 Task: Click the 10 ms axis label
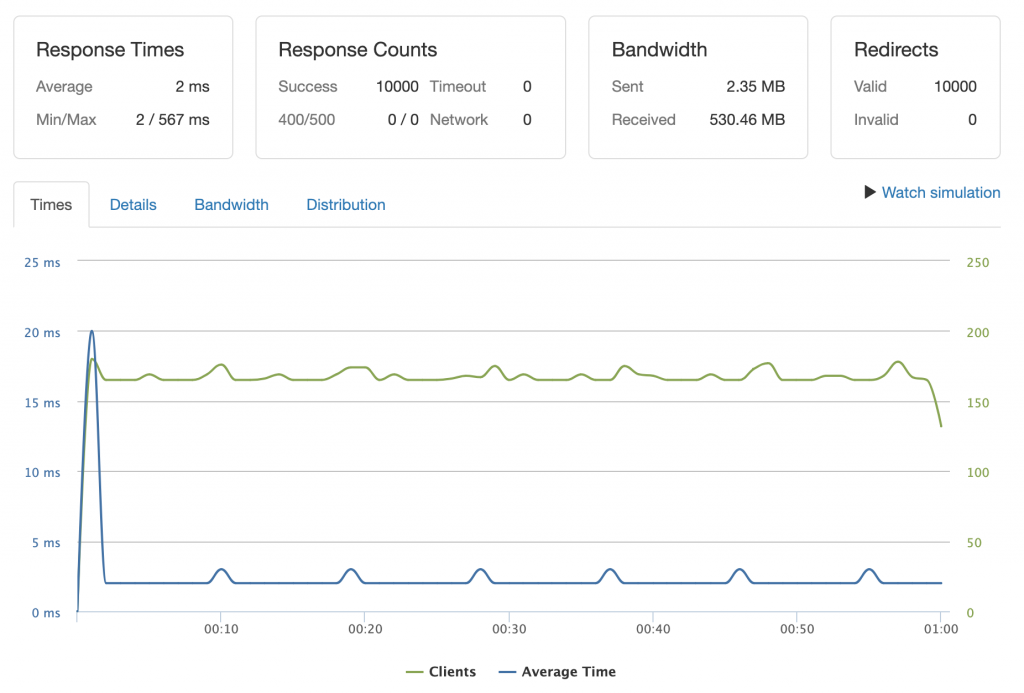click(x=42, y=472)
